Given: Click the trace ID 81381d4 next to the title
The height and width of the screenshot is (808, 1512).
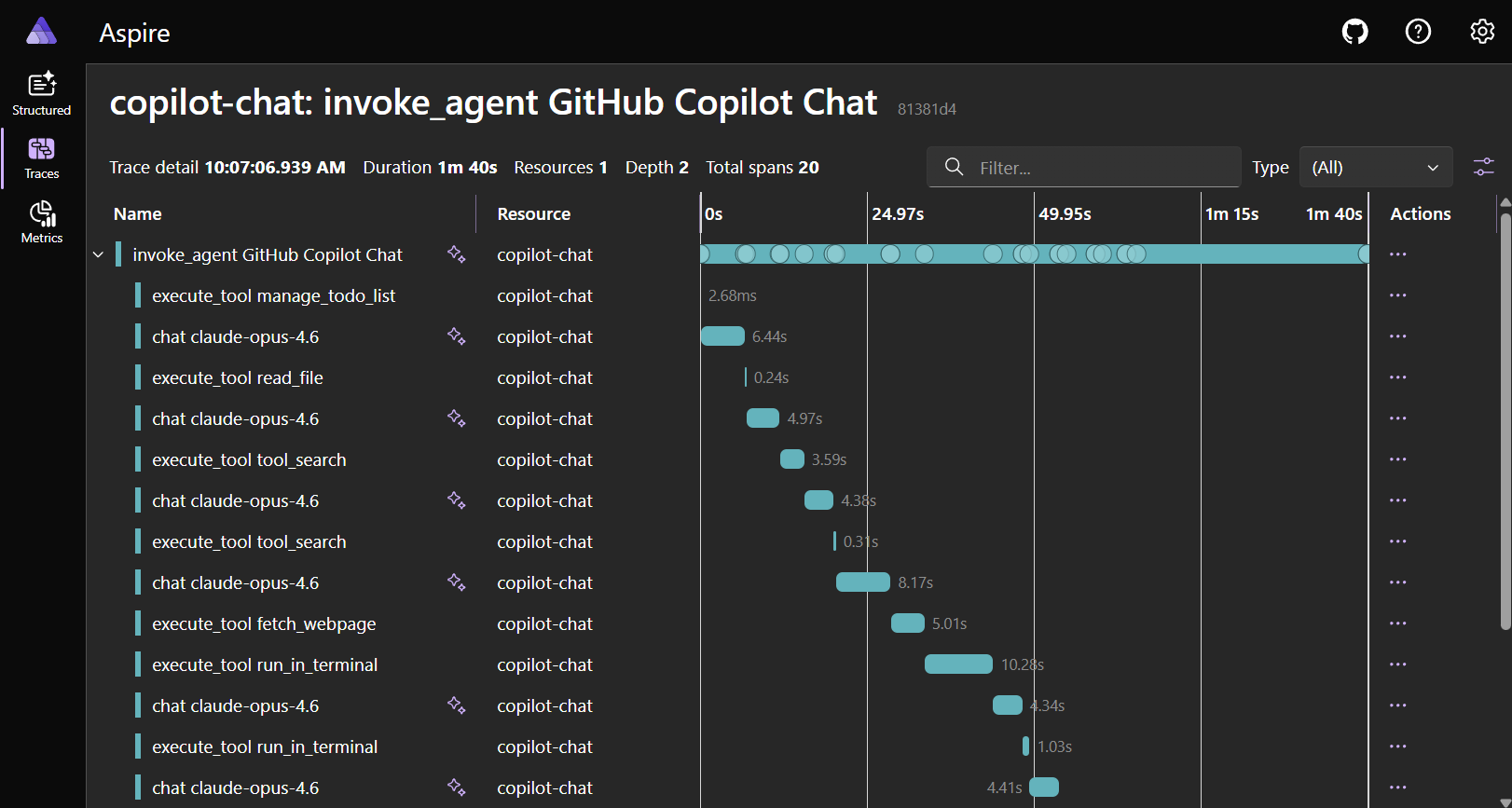Looking at the screenshot, I should pyautogui.click(x=927, y=109).
